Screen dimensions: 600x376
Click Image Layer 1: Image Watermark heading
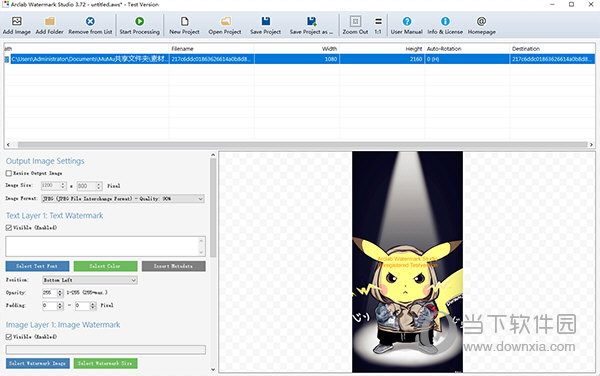[63, 325]
